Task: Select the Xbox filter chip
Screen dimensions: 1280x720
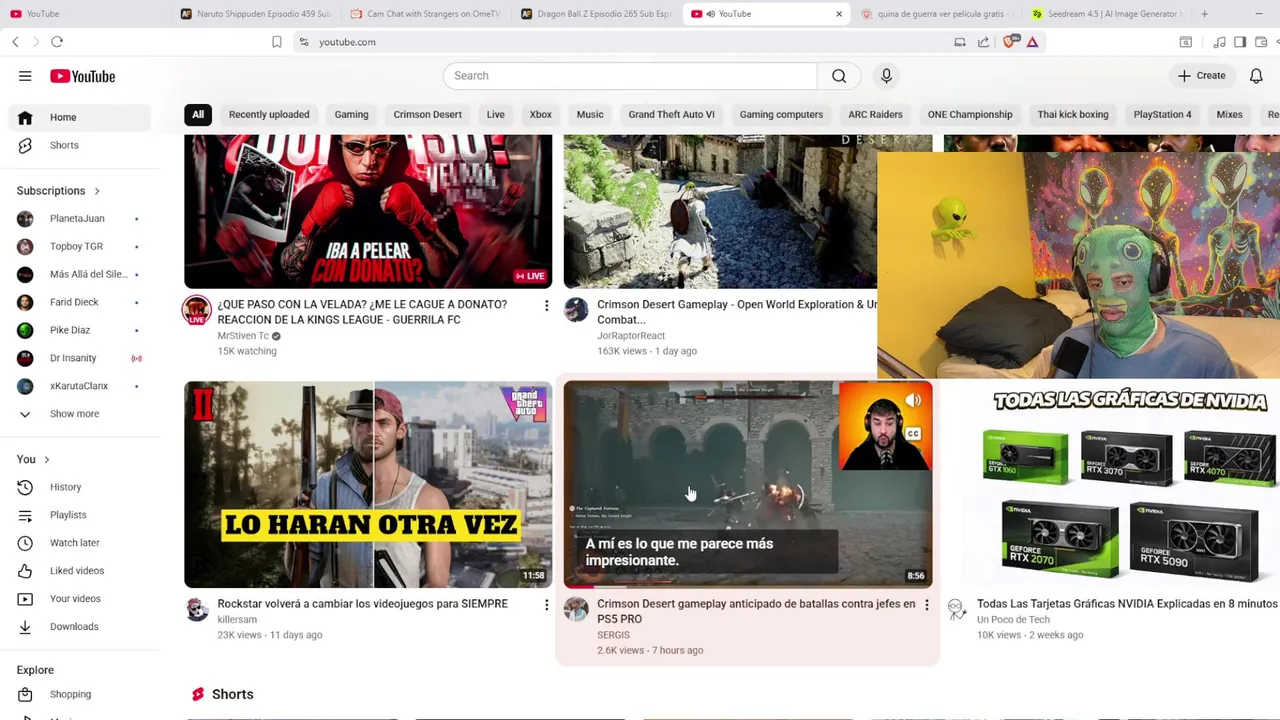Action: click(x=541, y=114)
